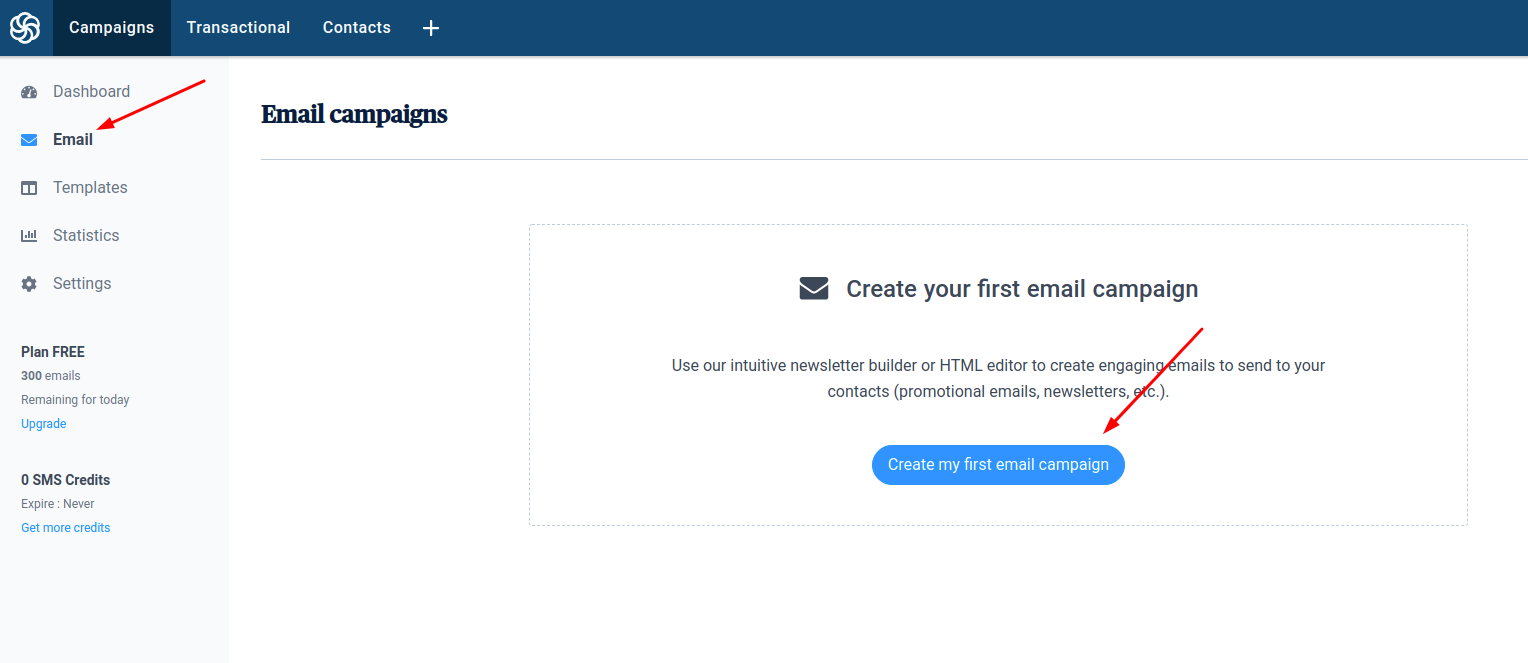
Task: Click Create my first email campaign button
Action: click(x=998, y=465)
